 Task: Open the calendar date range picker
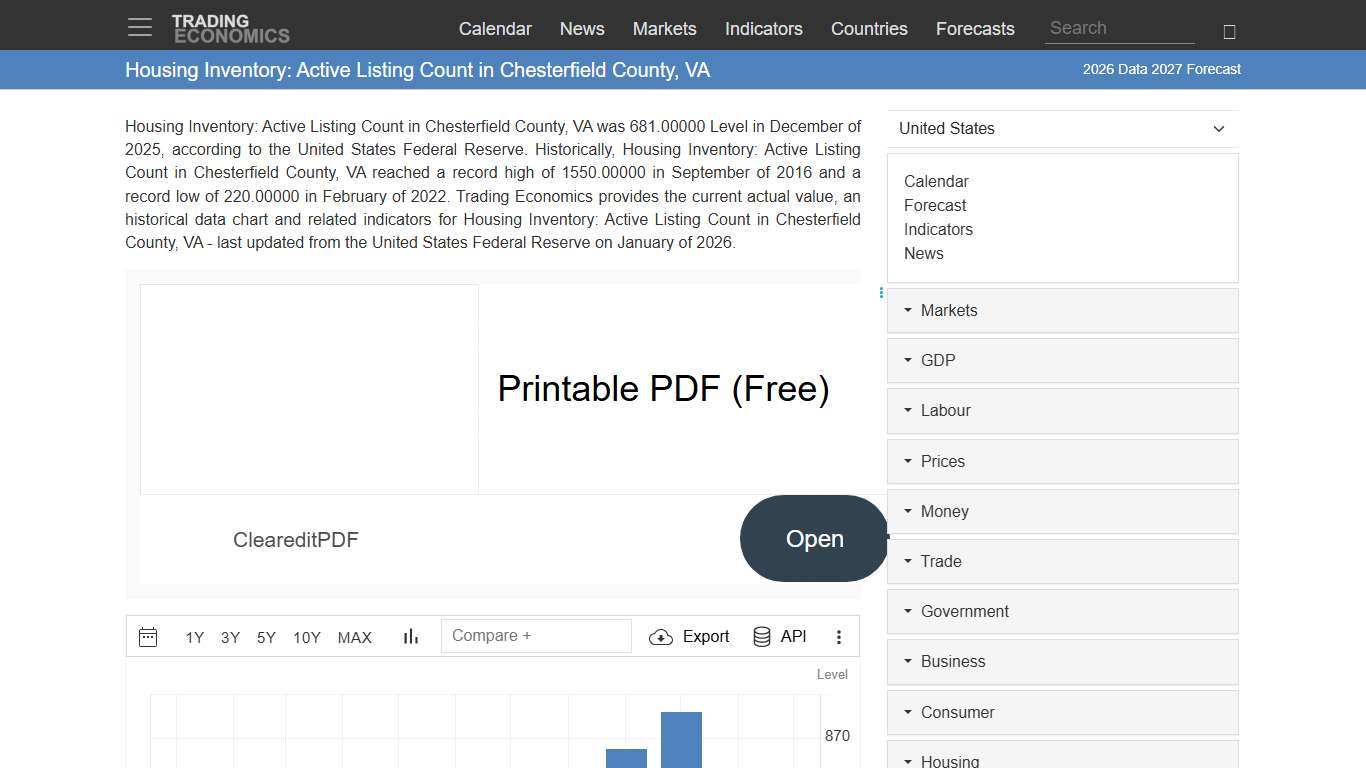[x=148, y=637]
